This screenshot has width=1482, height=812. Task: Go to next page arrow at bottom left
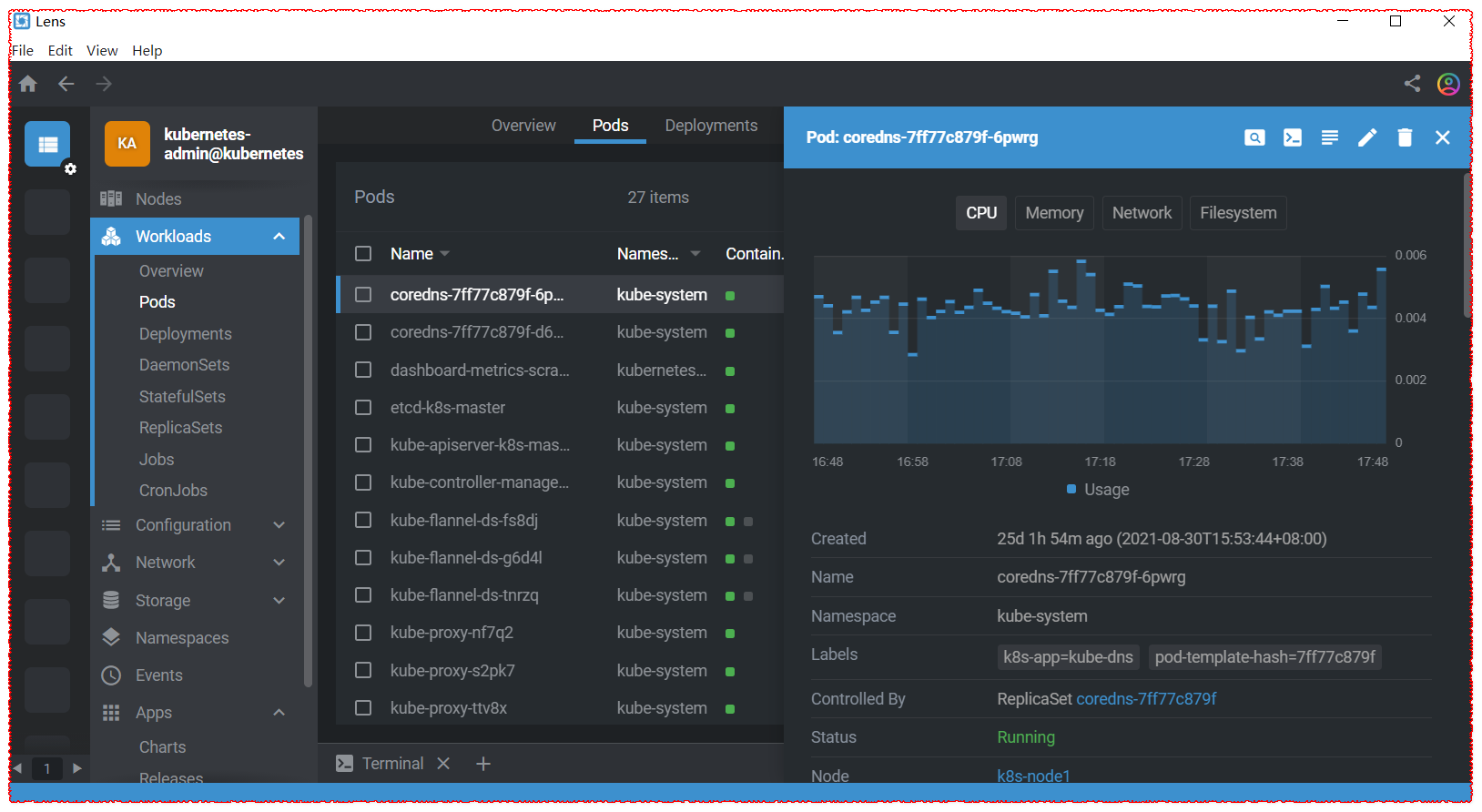77,768
